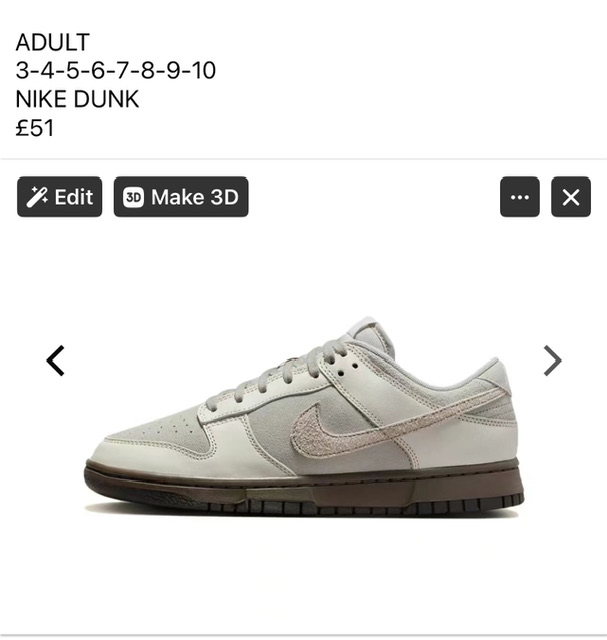Click the lace eyelet holes near the collar
Image resolution: width=607 pixels, height=640 pixels.
coord(347,369)
